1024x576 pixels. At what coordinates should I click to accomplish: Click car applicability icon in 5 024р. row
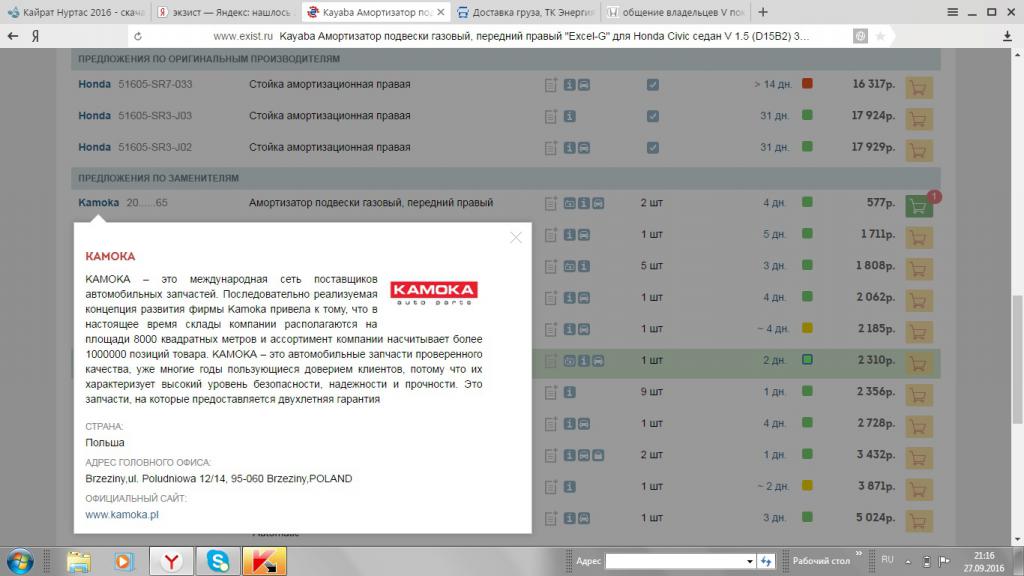(584, 518)
